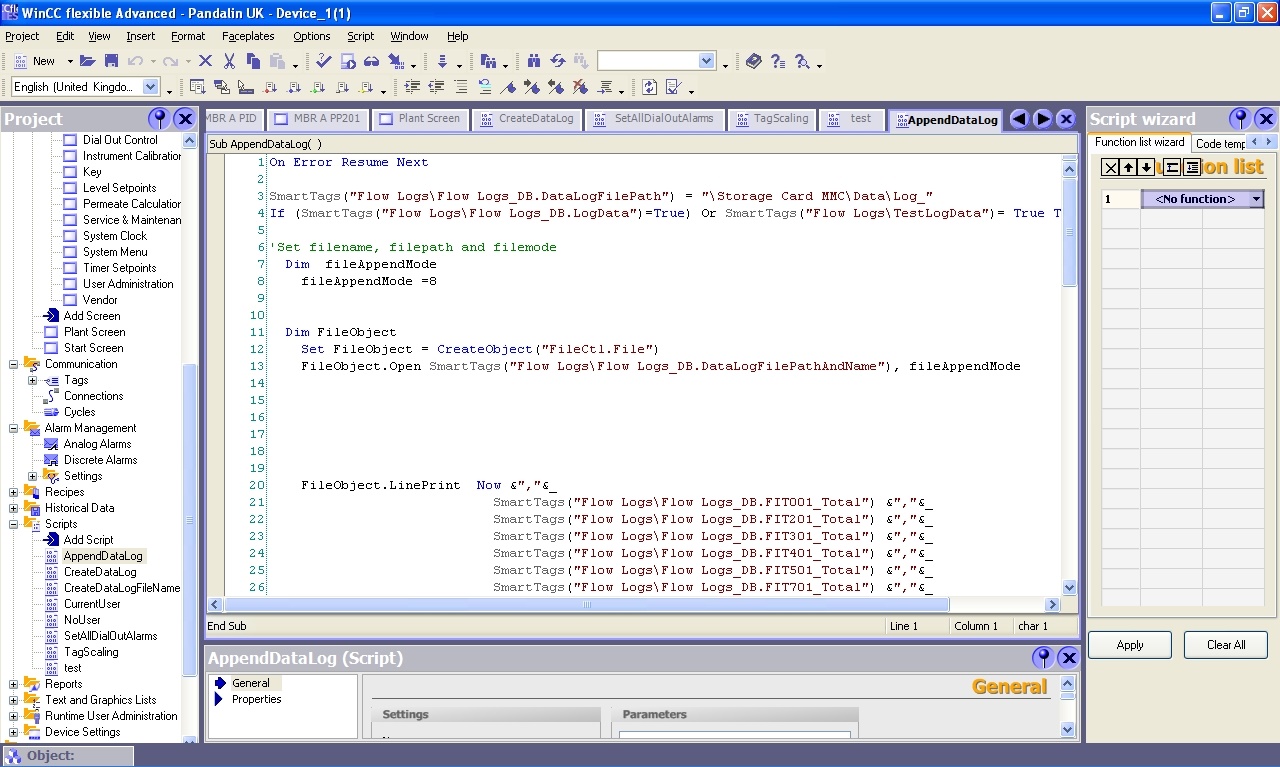
Task: Click the Save project toolbar icon
Action: (x=111, y=62)
